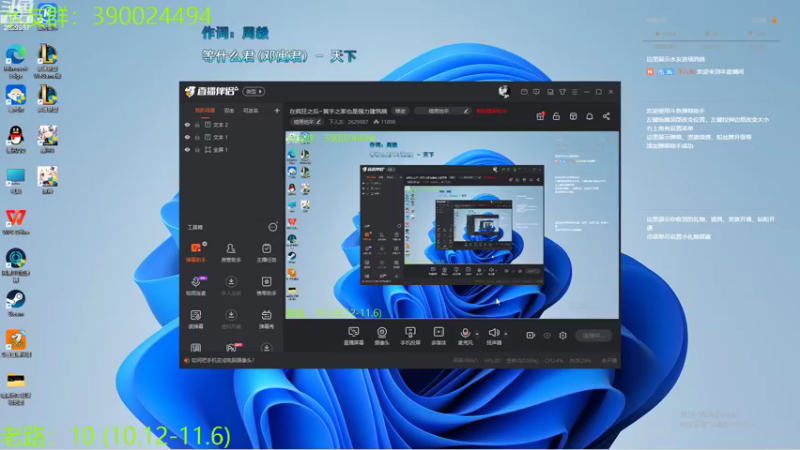This screenshot has height=450, width=800.
Task: Click the unlock padlock icon in header
Action: (x=557, y=116)
